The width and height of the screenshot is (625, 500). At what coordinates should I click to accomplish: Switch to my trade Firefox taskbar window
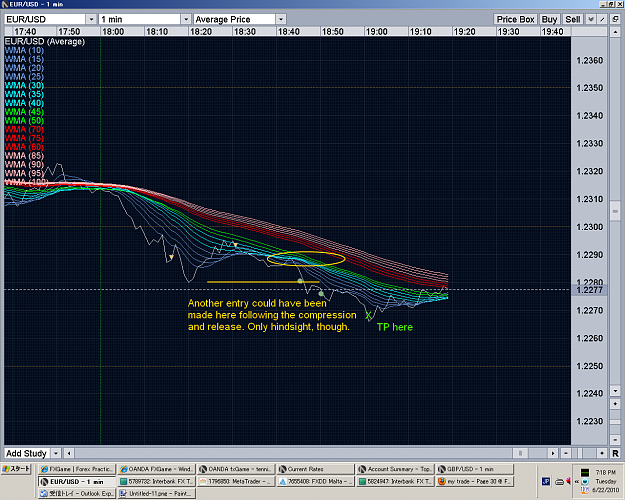(x=474, y=481)
